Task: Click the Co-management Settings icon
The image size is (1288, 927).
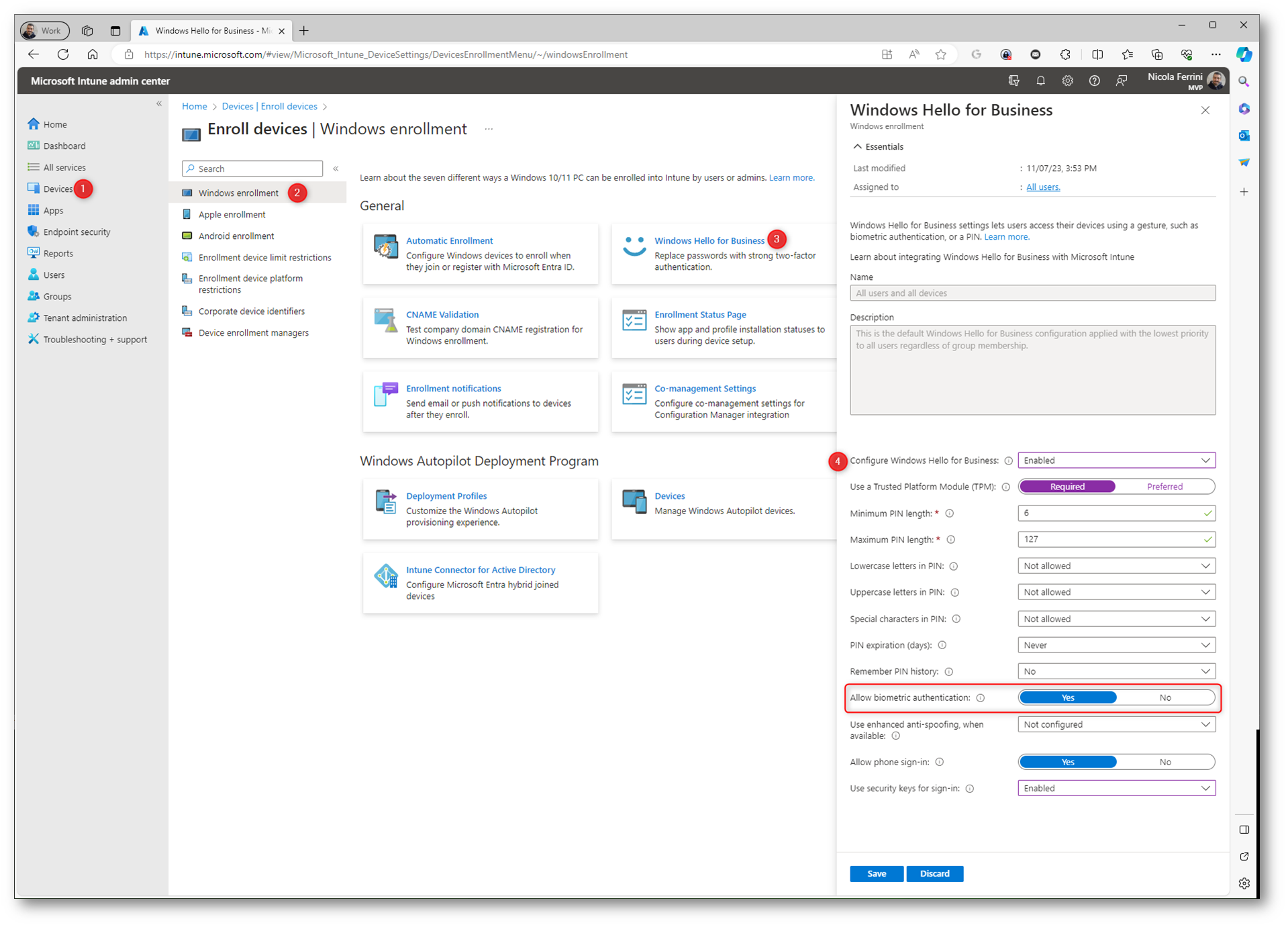Action: coord(634,394)
